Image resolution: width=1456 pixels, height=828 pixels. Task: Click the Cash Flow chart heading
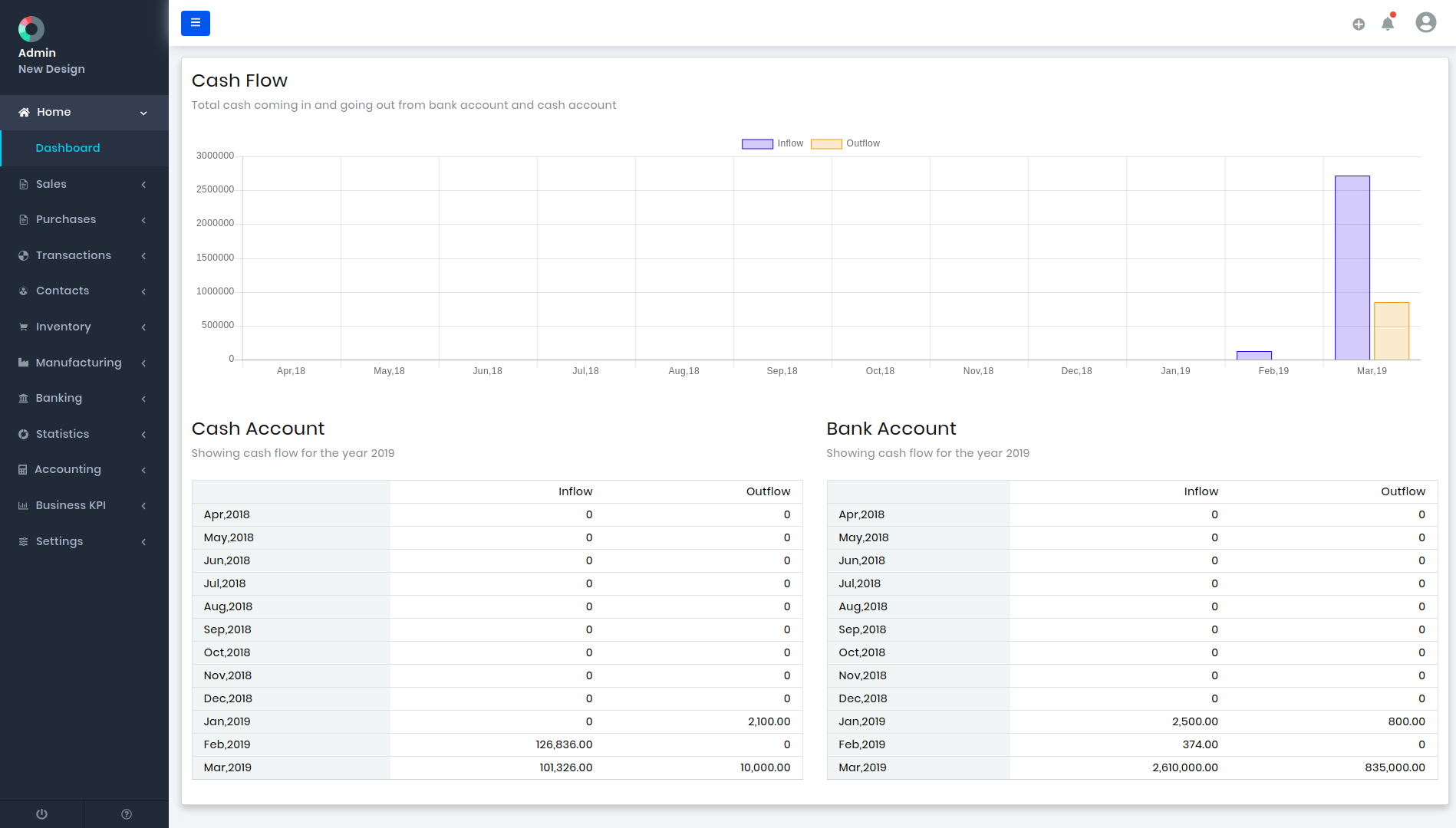click(x=239, y=80)
